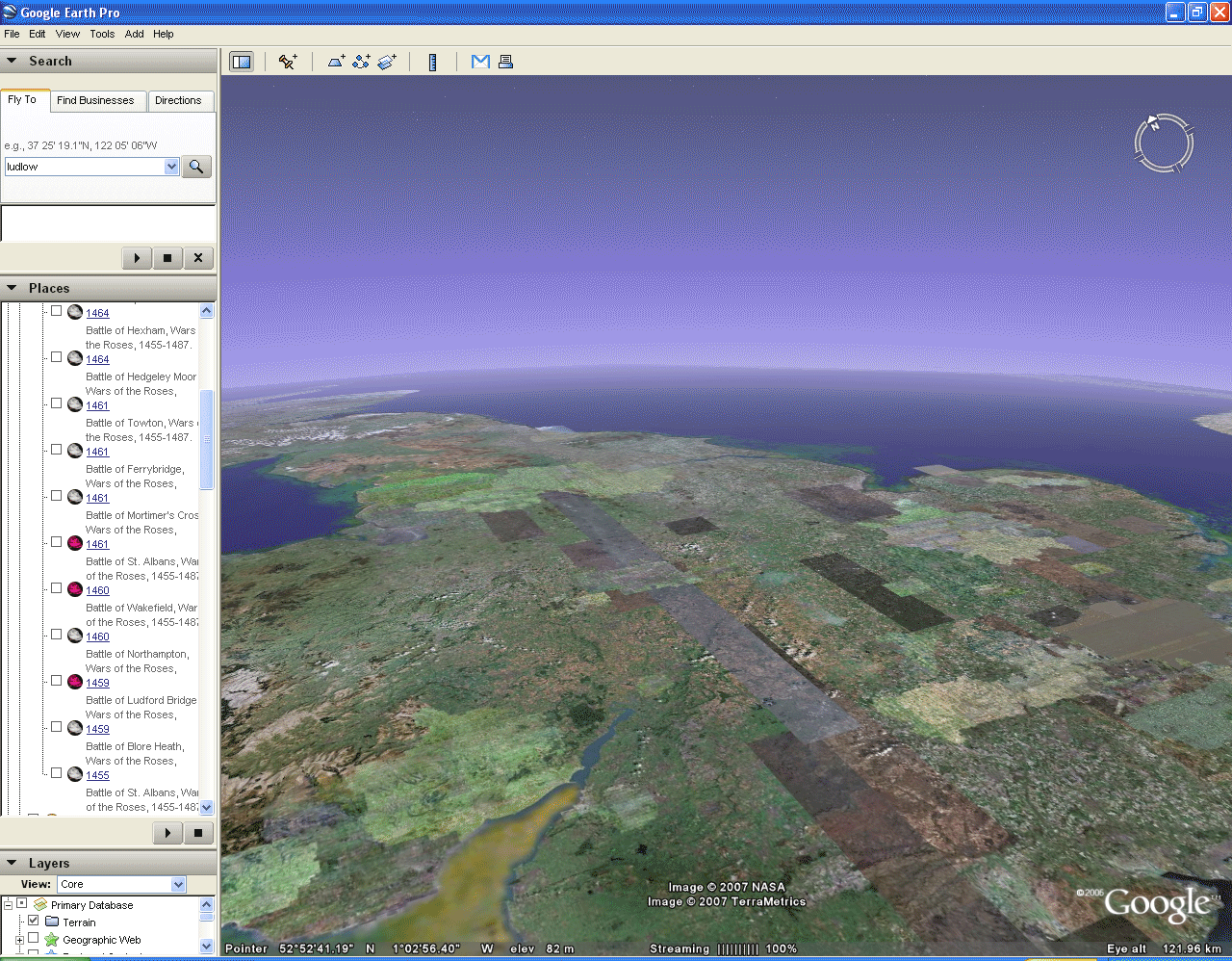This screenshot has width=1232, height=961.
Task: Click placemark icon for Battle of Hexham
Action: coord(75,312)
